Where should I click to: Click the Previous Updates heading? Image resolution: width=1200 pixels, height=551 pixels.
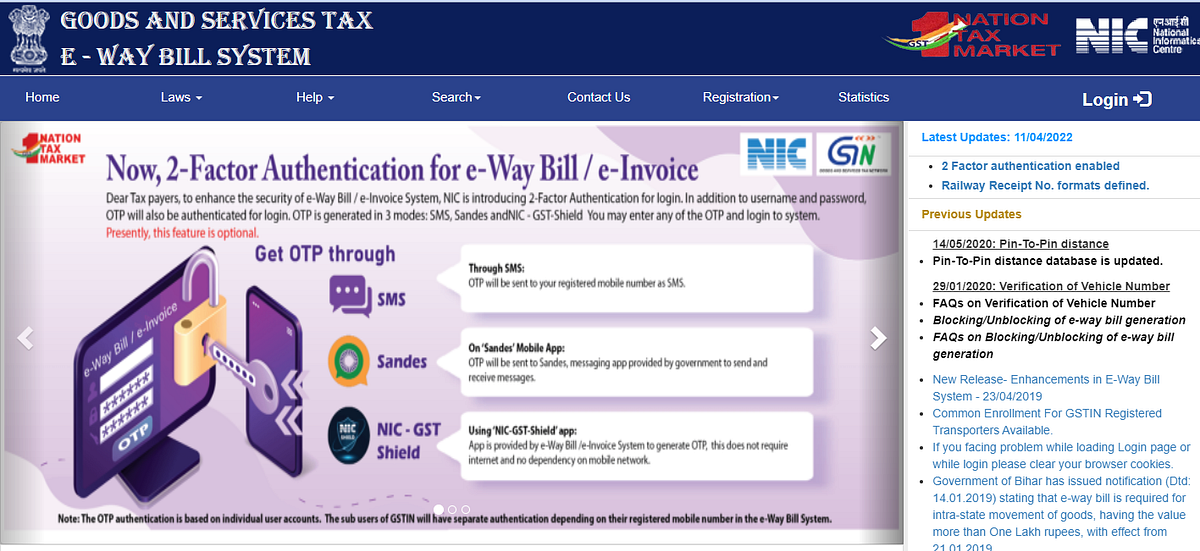click(971, 214)
